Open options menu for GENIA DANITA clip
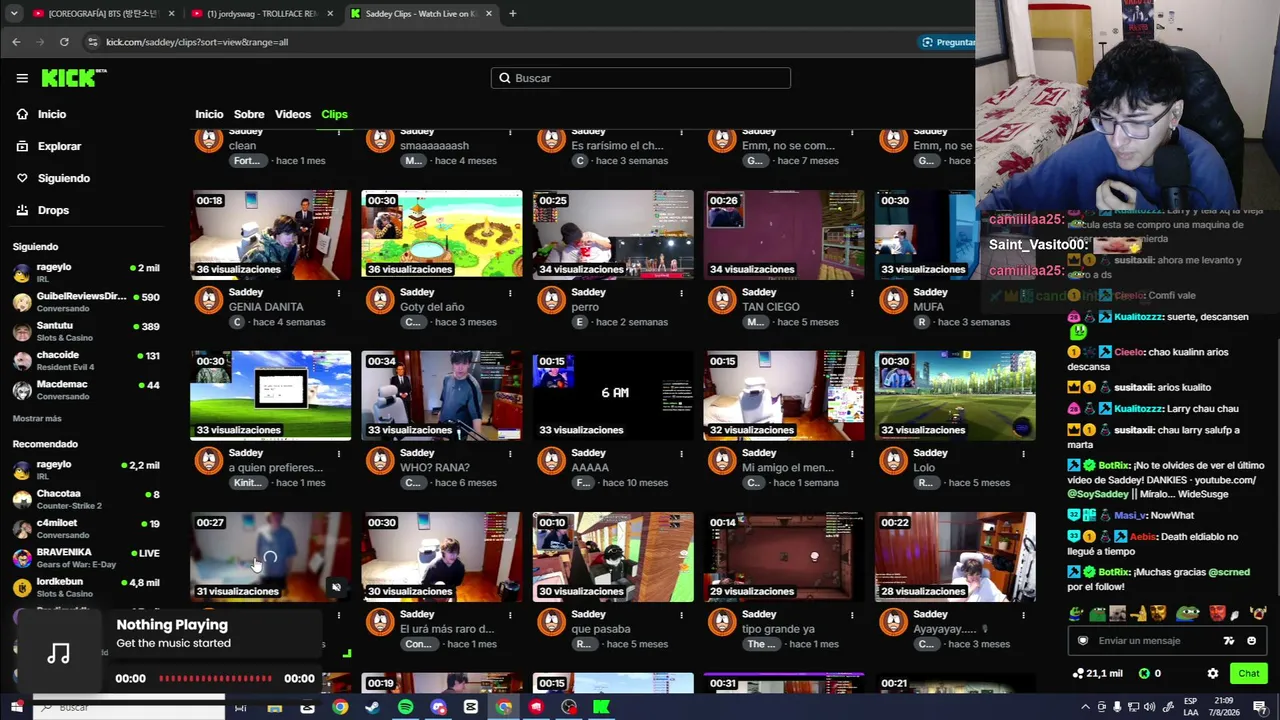 339,293
